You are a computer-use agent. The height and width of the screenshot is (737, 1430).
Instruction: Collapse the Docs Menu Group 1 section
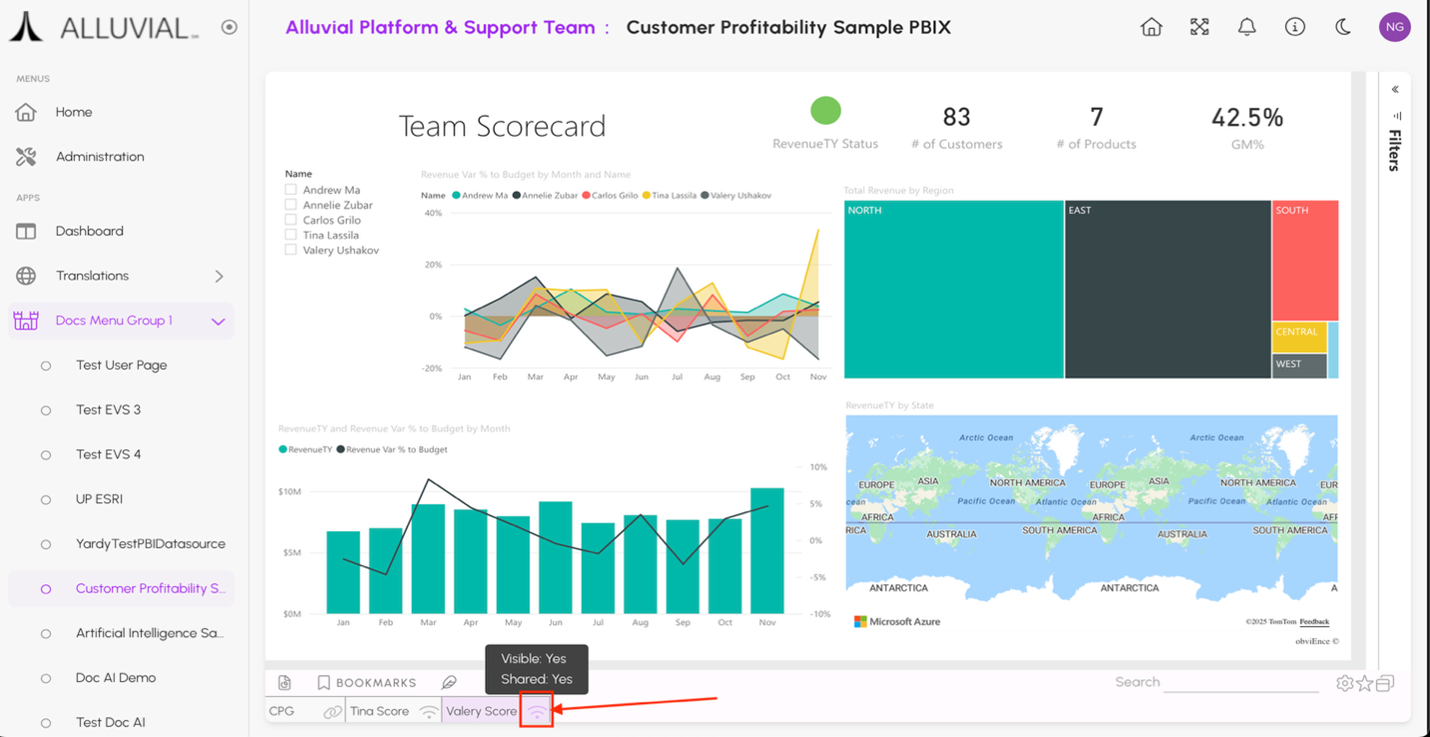tap(218, 321)
